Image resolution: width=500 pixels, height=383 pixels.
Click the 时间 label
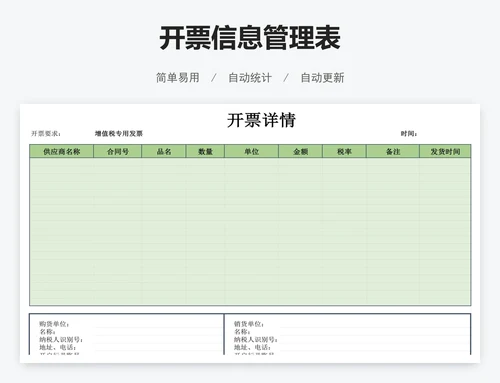pyautogui.click(x=409, y=134)
